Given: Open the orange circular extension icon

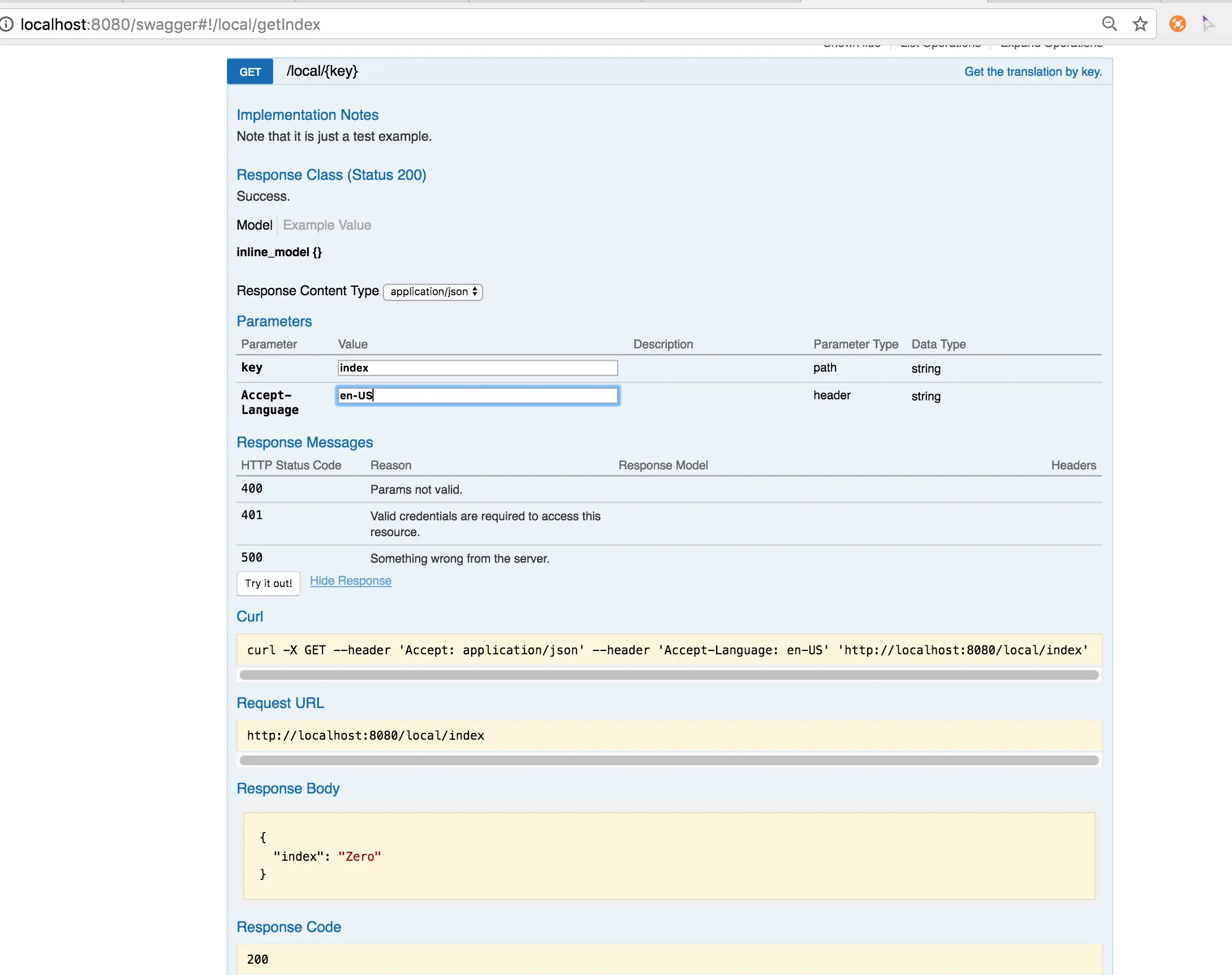Looking at the screenshot, I should coord(1177,24).
